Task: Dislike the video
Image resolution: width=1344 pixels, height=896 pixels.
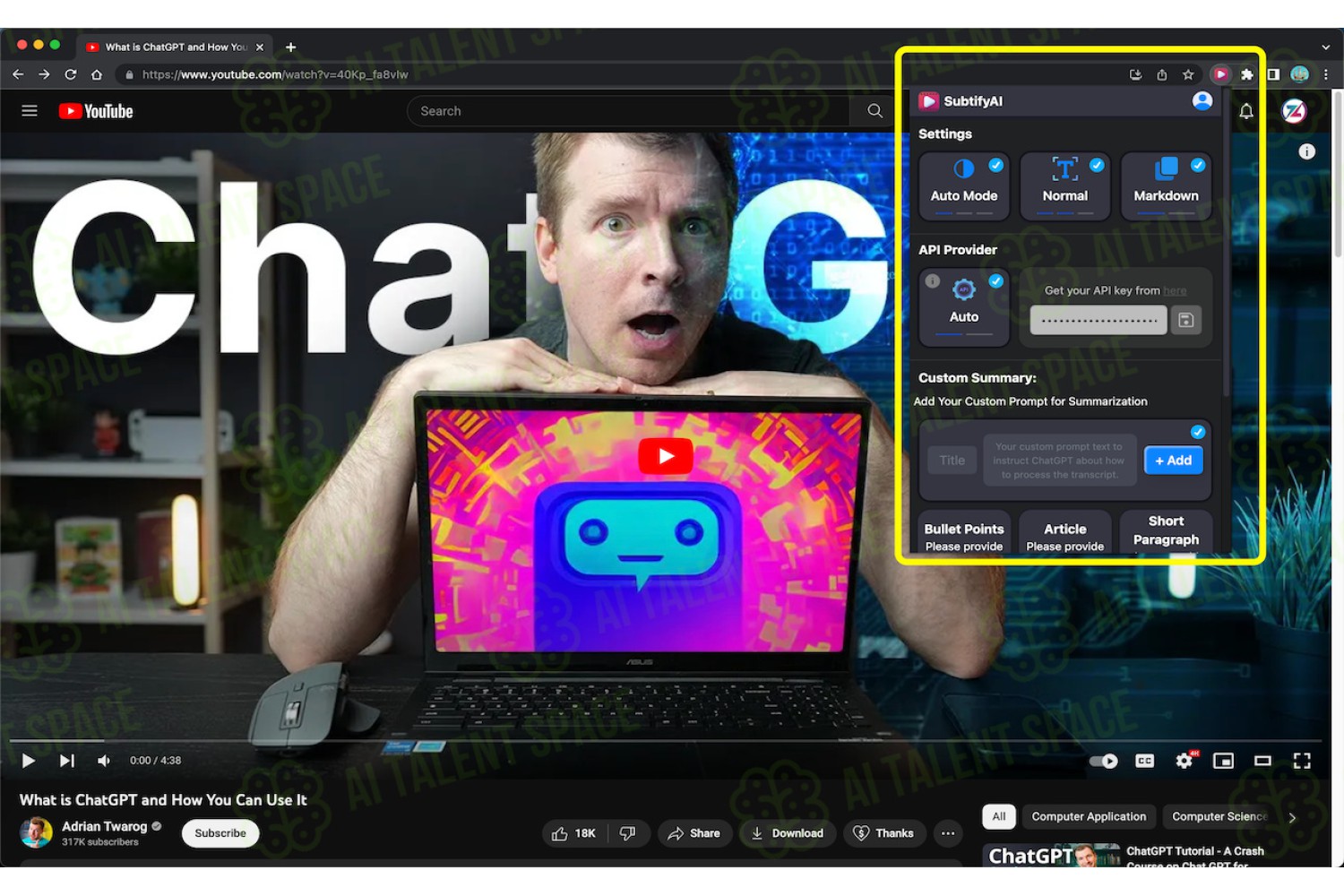Action: 628,833
